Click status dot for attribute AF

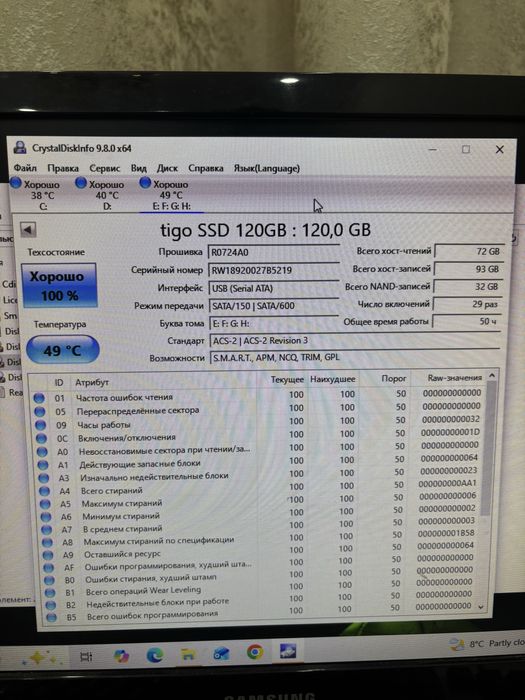point(49,568)
